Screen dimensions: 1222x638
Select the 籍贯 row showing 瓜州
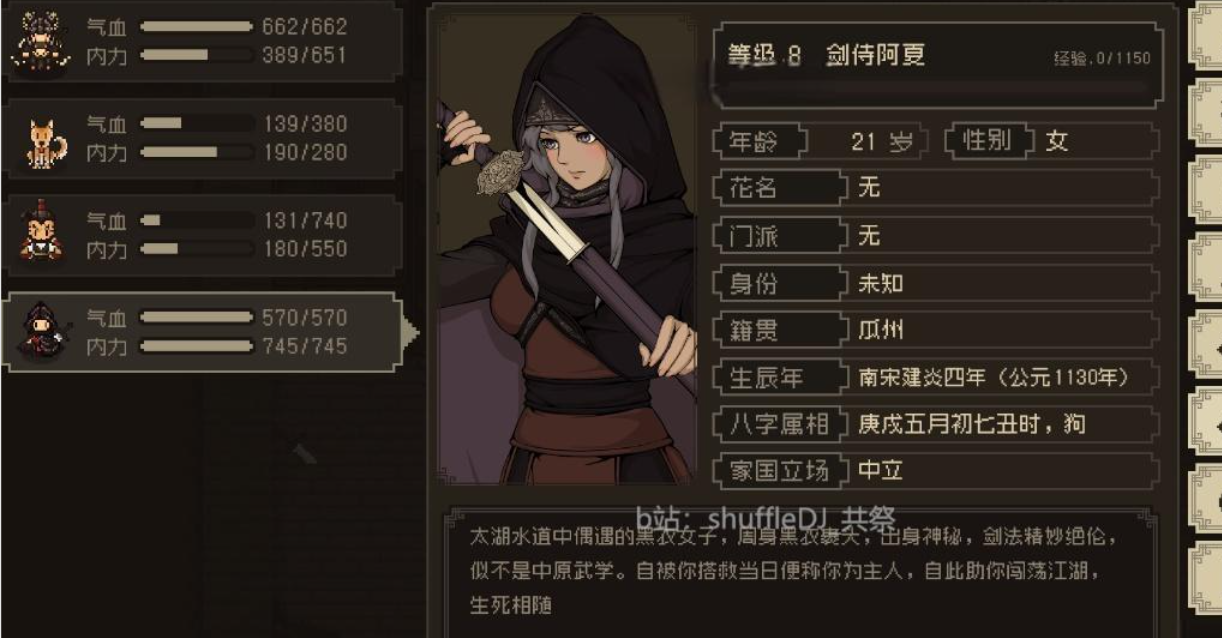pyautogui.click(x=936, y=331)
